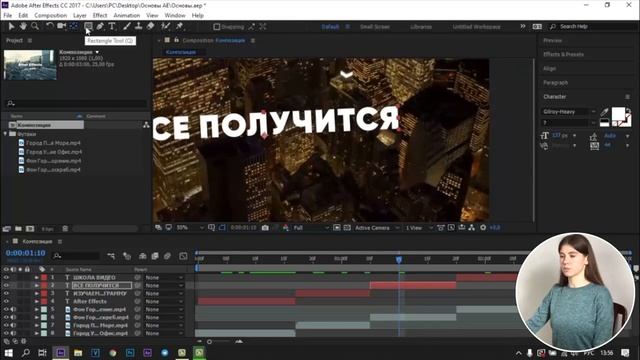Hide layer 2 ВСЕ ПОЛУЧИТСЯ with eye toggle

tap(6, 285)
